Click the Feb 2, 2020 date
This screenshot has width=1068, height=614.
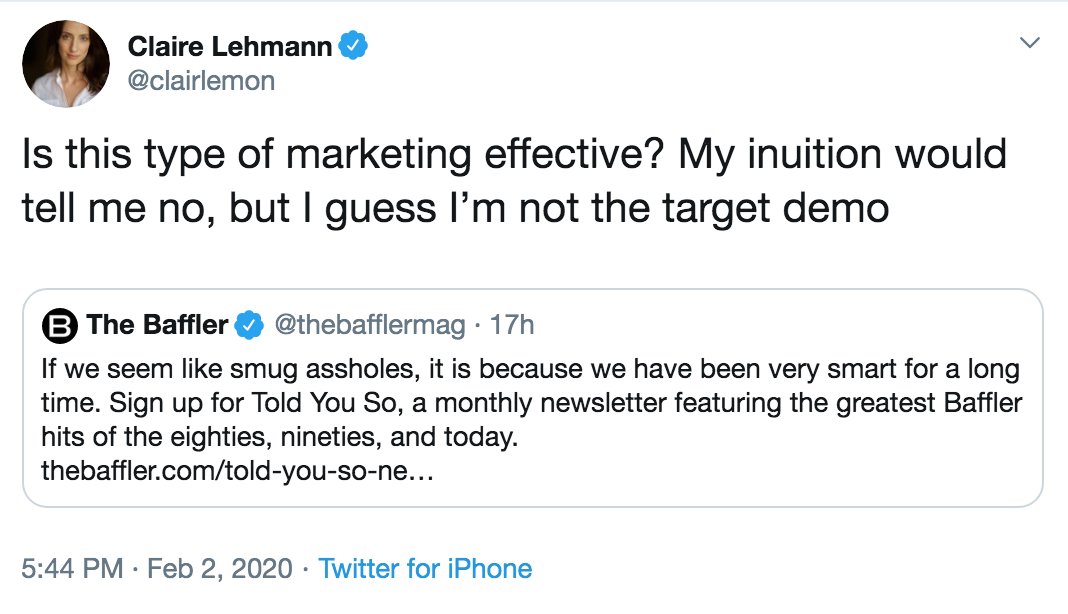[220, 569]
